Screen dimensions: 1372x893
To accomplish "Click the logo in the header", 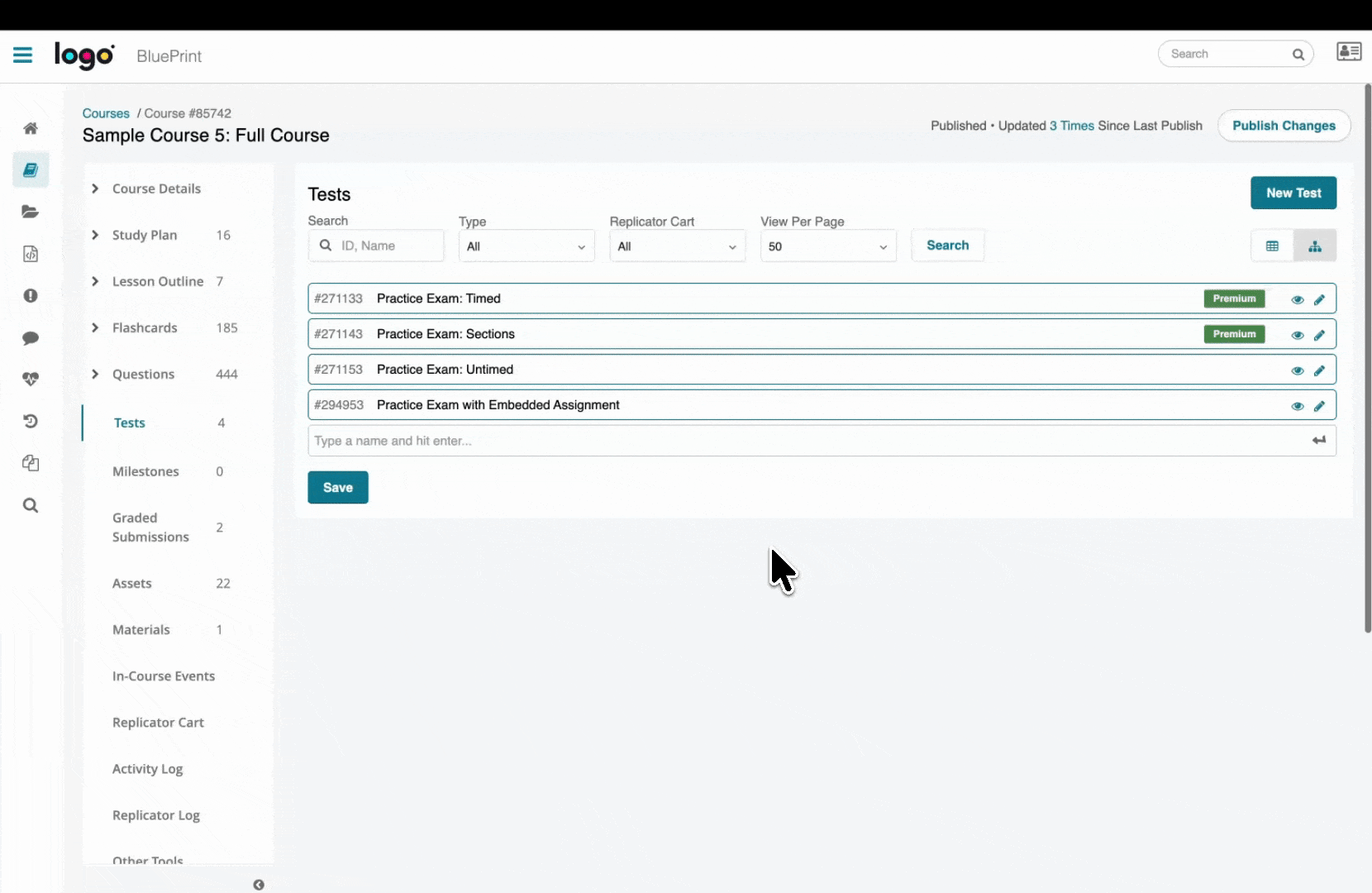I will (84, 55).
